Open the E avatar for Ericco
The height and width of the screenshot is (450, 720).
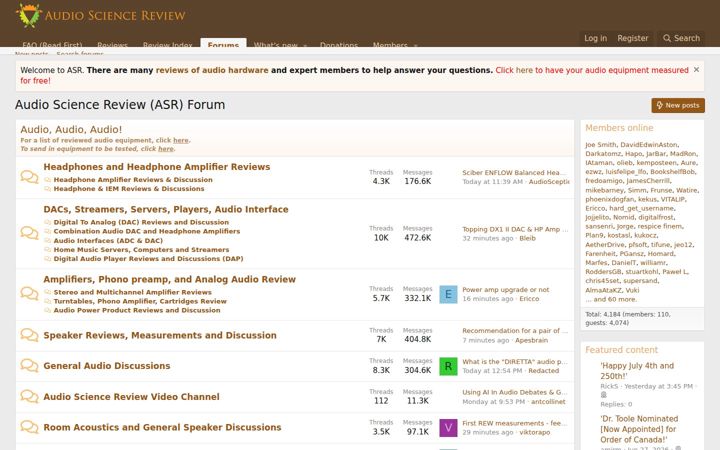coord(448,294)
